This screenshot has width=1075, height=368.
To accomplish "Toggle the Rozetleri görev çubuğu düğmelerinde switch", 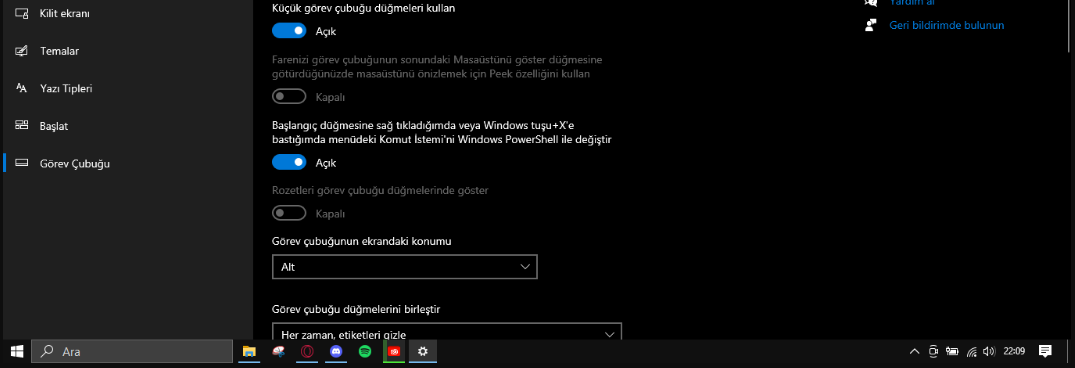I will pos(289,214).
